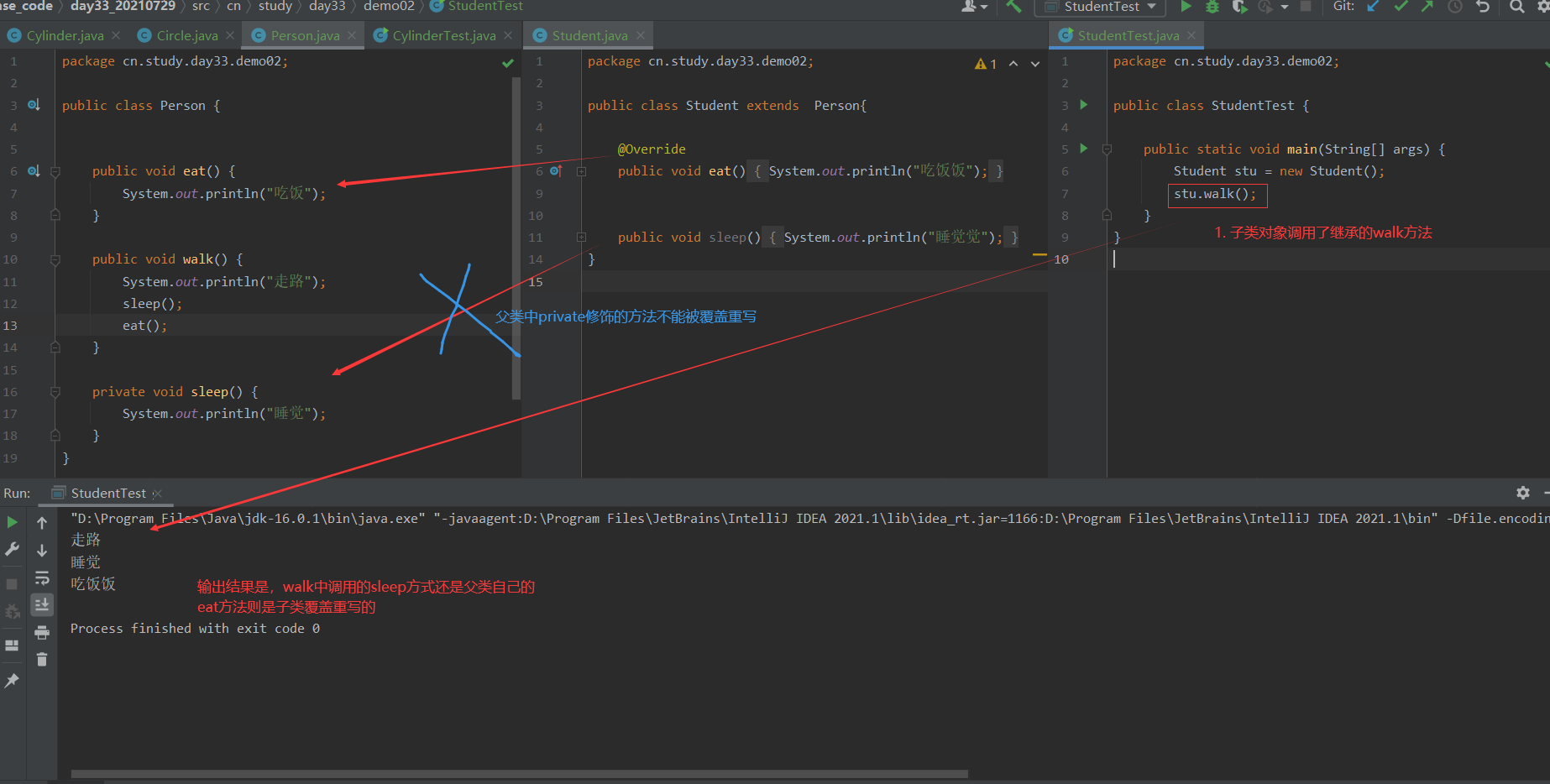Click the Print icon in Run panel
The width and height of the screenshot is (1550, 784).
tap(42, 632)
